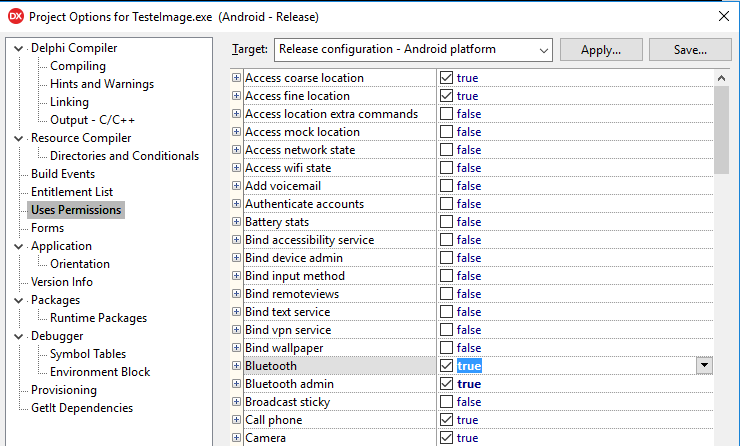Select Hints and Warnings tree item
Viewport: 740px width, 446px height.
(x=102, y=84)
